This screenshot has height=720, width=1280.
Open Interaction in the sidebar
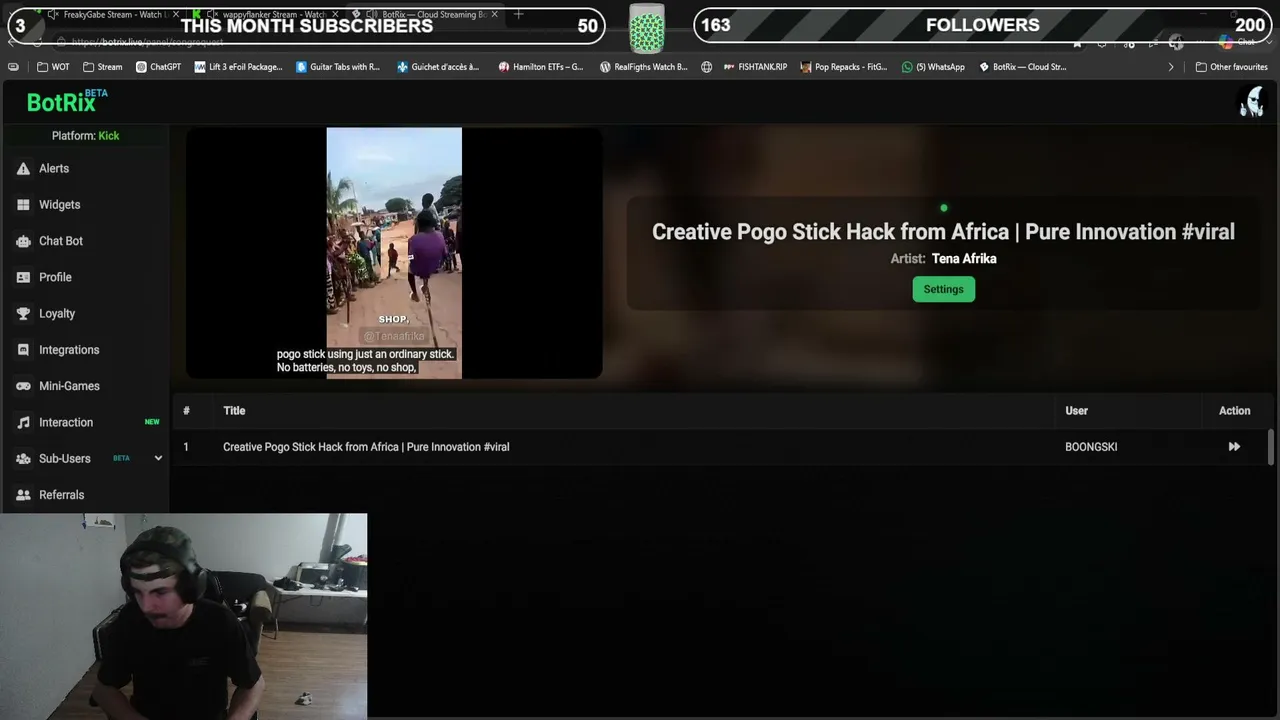tap(66, 423)
